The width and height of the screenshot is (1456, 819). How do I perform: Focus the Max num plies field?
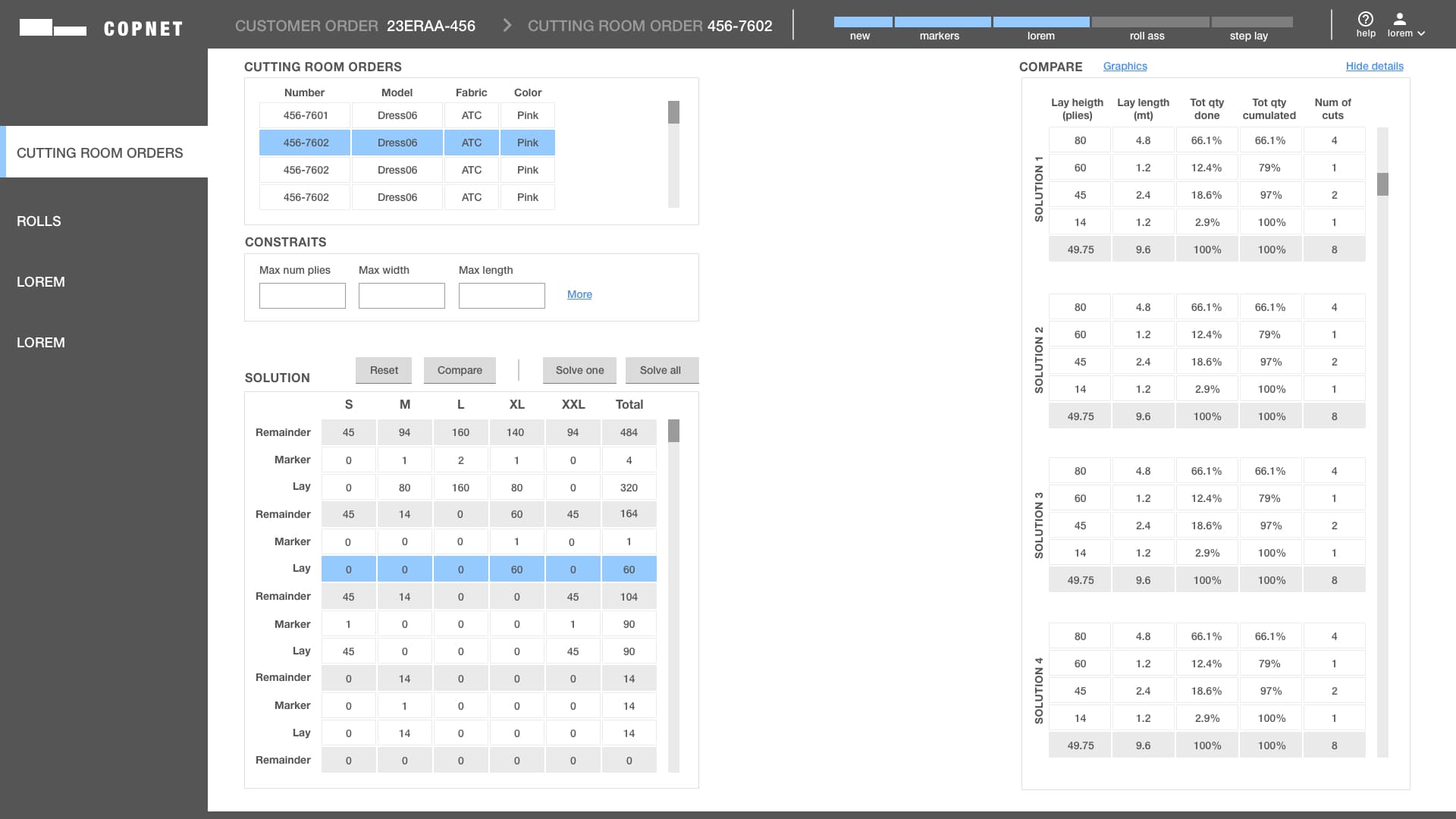point(303,296)
